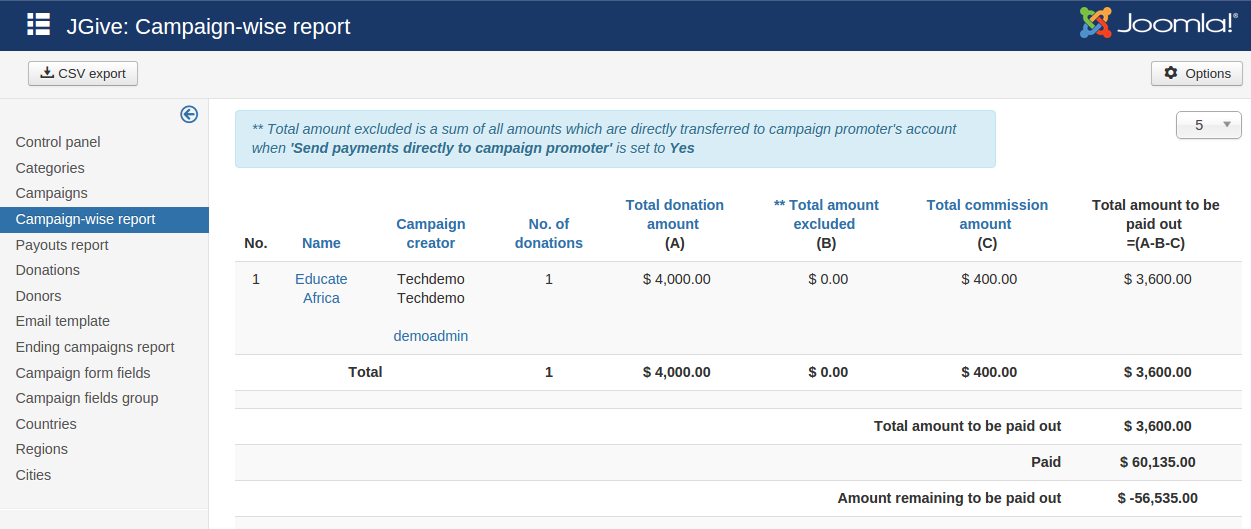1251x529 pixels.
Task: Click the JGive grid icon in header
Action: pyautogui.click(x=38, y=25)
